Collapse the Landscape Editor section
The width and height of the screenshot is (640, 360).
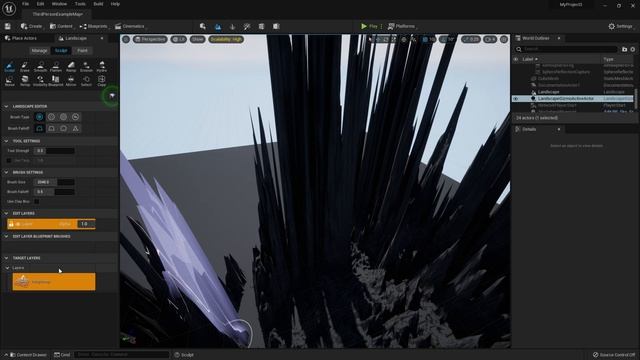coord(6,106)
